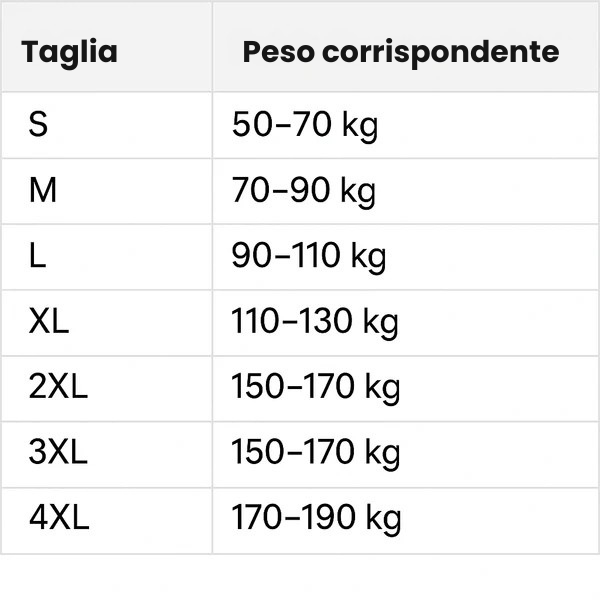Image resolution: width=600 pixels, height=600 pixels.
Task: Click the kg unit in the XL row
Action: (x=379, y=324)
